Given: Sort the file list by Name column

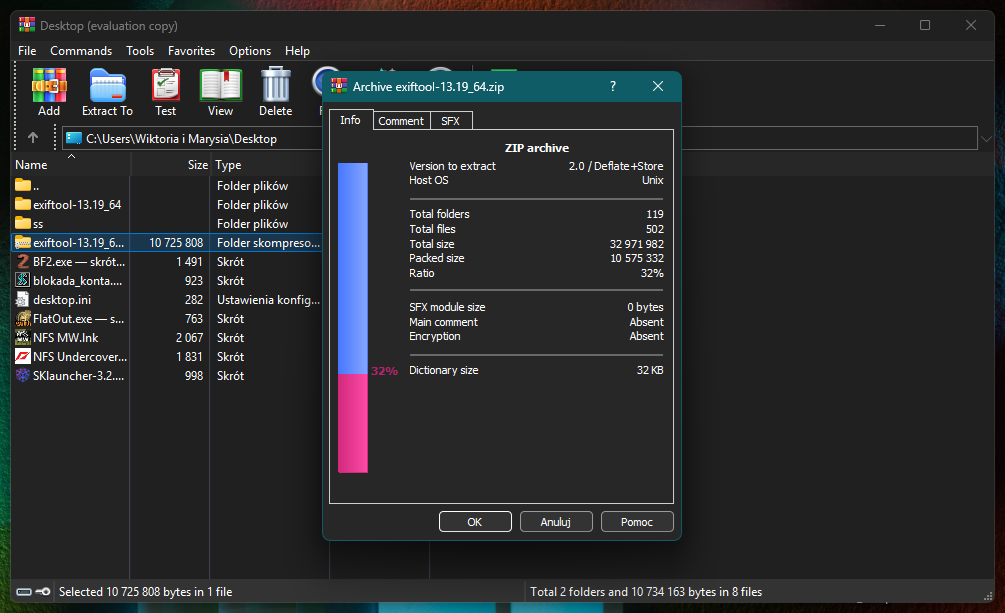Looking at the screenshot, I should click(x=32, y=165).
